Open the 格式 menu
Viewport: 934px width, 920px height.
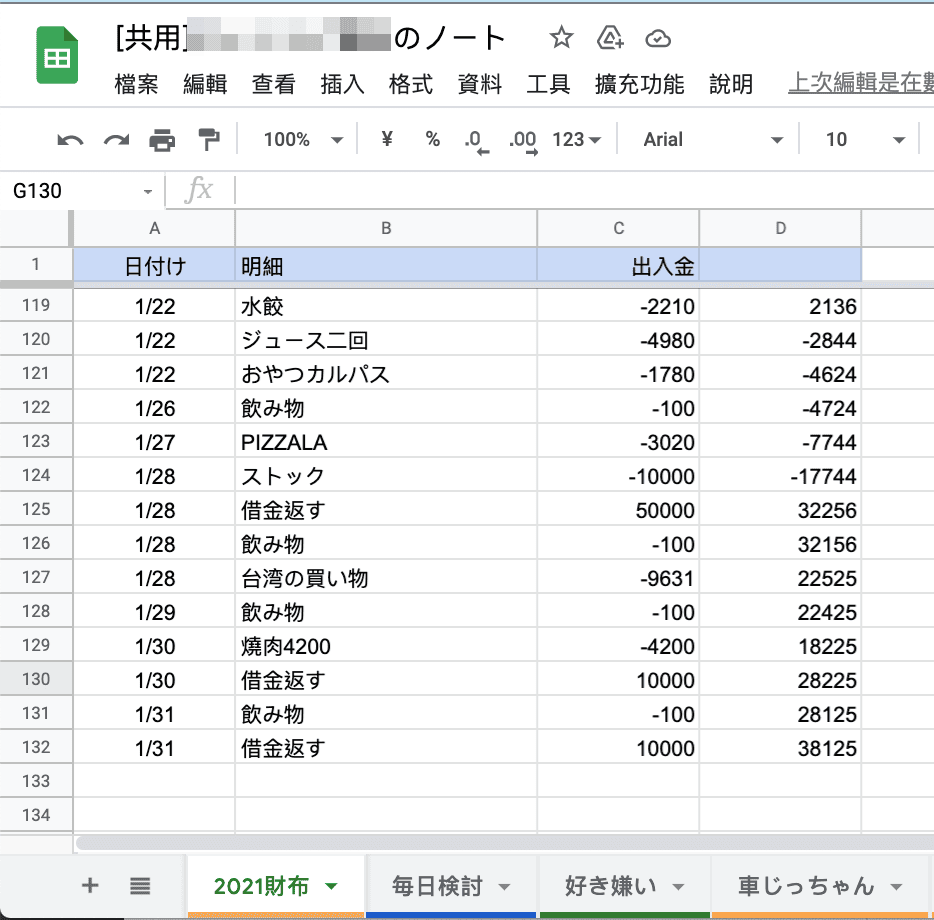click(411, 84)
